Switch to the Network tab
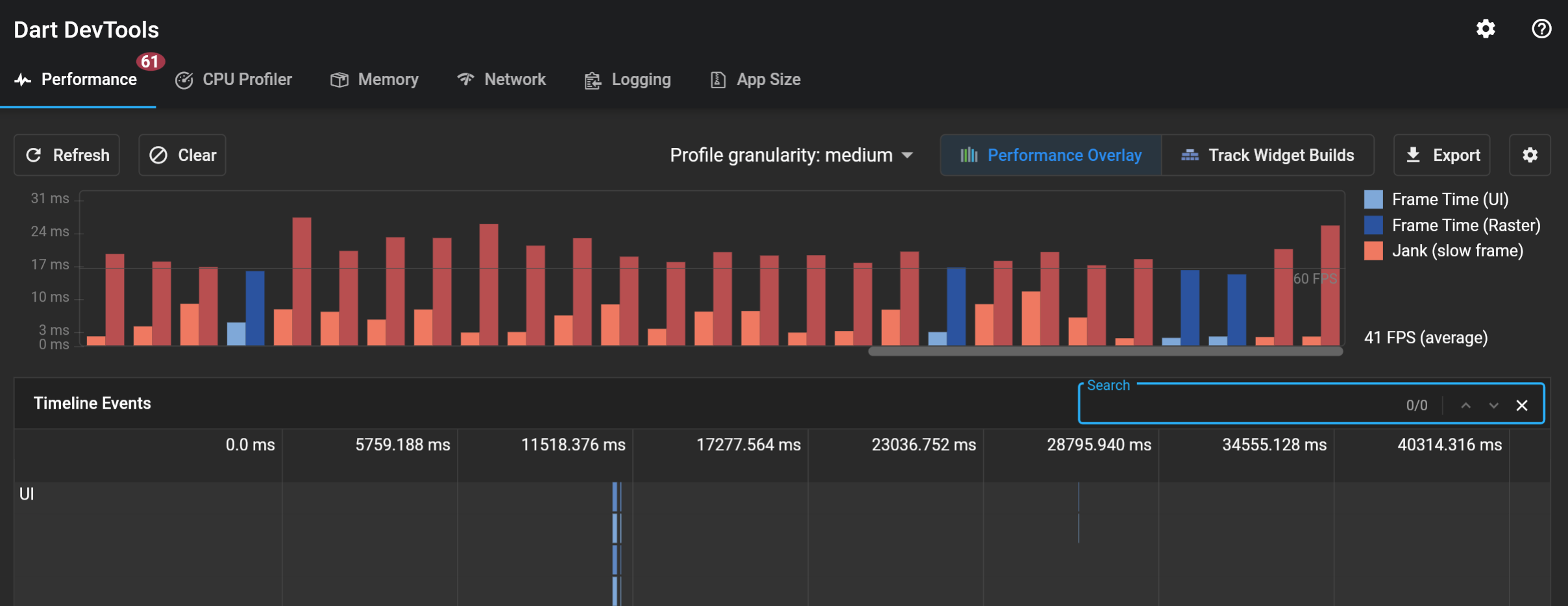Screen dimensions: 1568x606 point(501,80)
